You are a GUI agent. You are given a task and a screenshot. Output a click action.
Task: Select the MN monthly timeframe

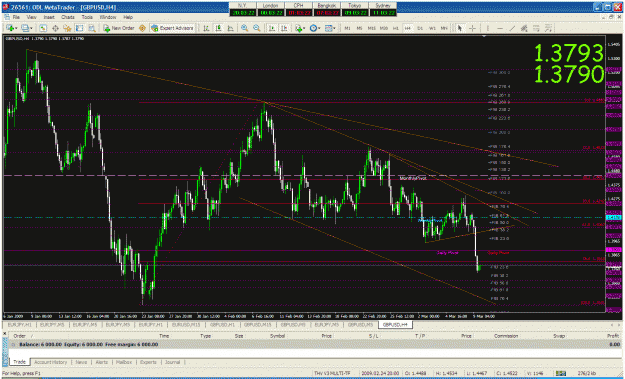coord(444,28)
